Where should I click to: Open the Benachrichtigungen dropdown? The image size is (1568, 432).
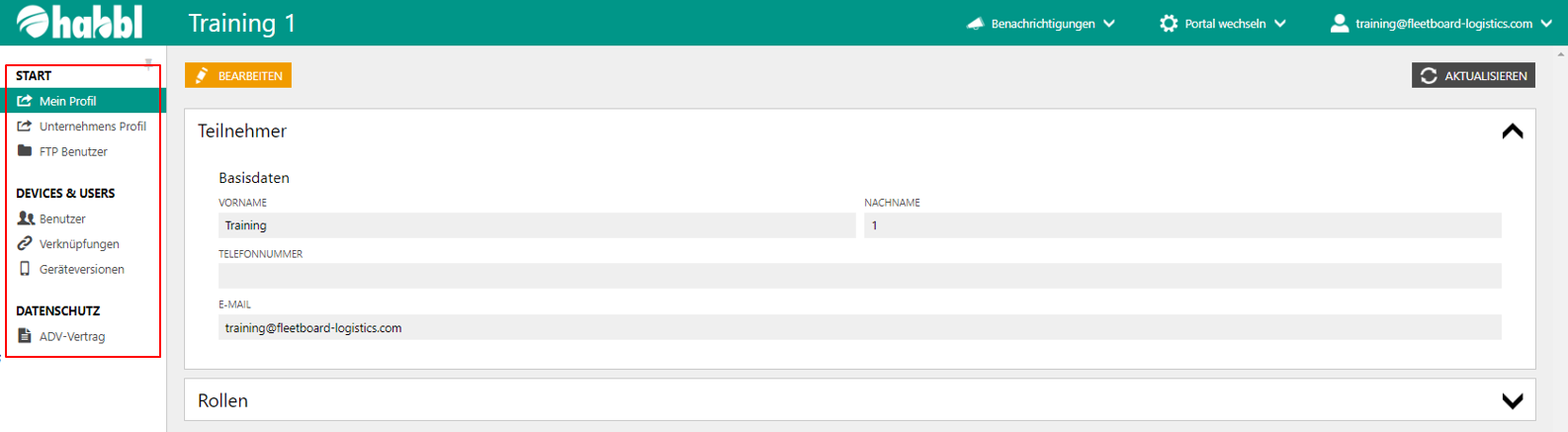coord(1042,23)
